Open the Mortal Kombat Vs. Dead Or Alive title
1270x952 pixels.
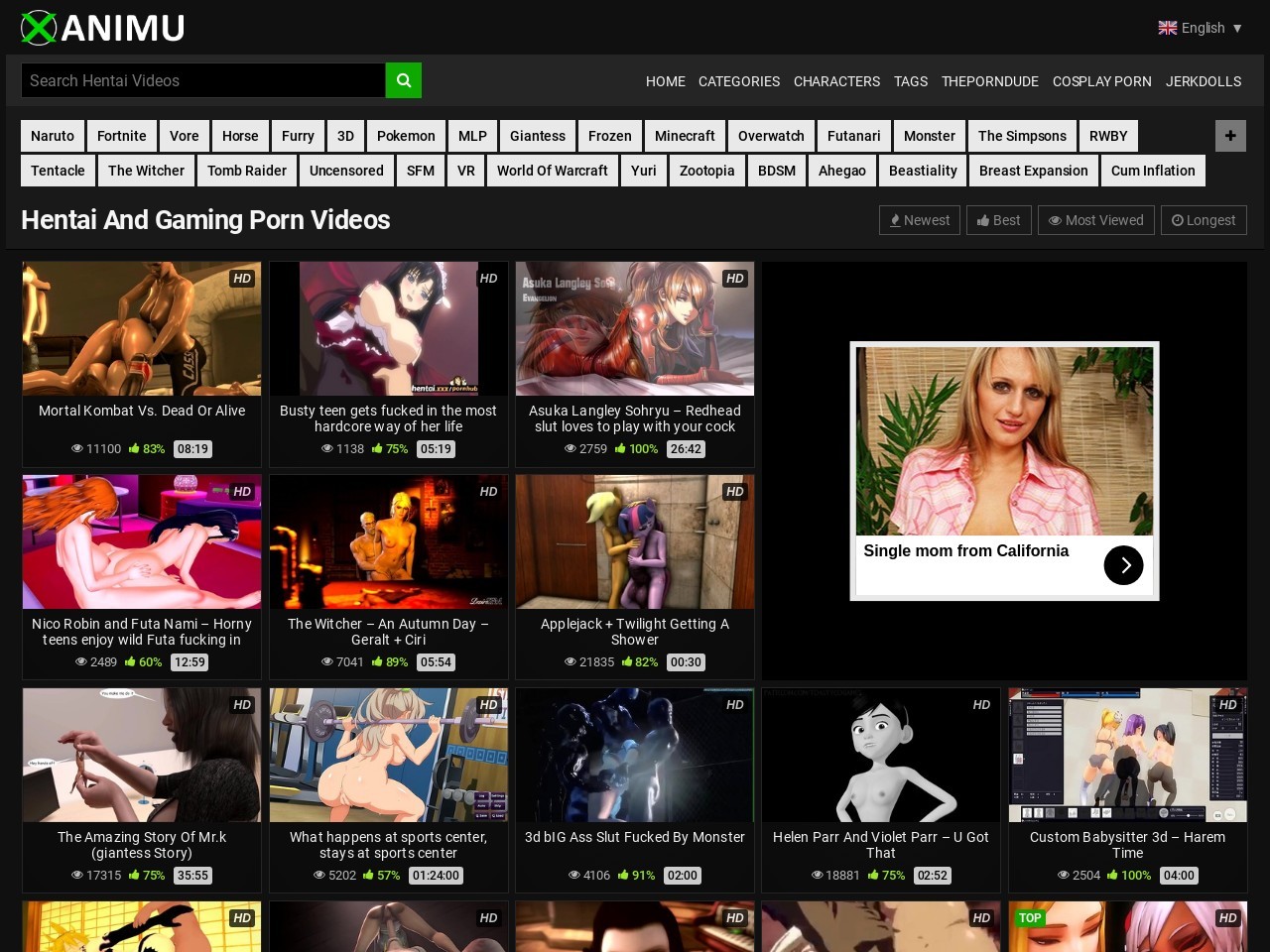(142, 411)
